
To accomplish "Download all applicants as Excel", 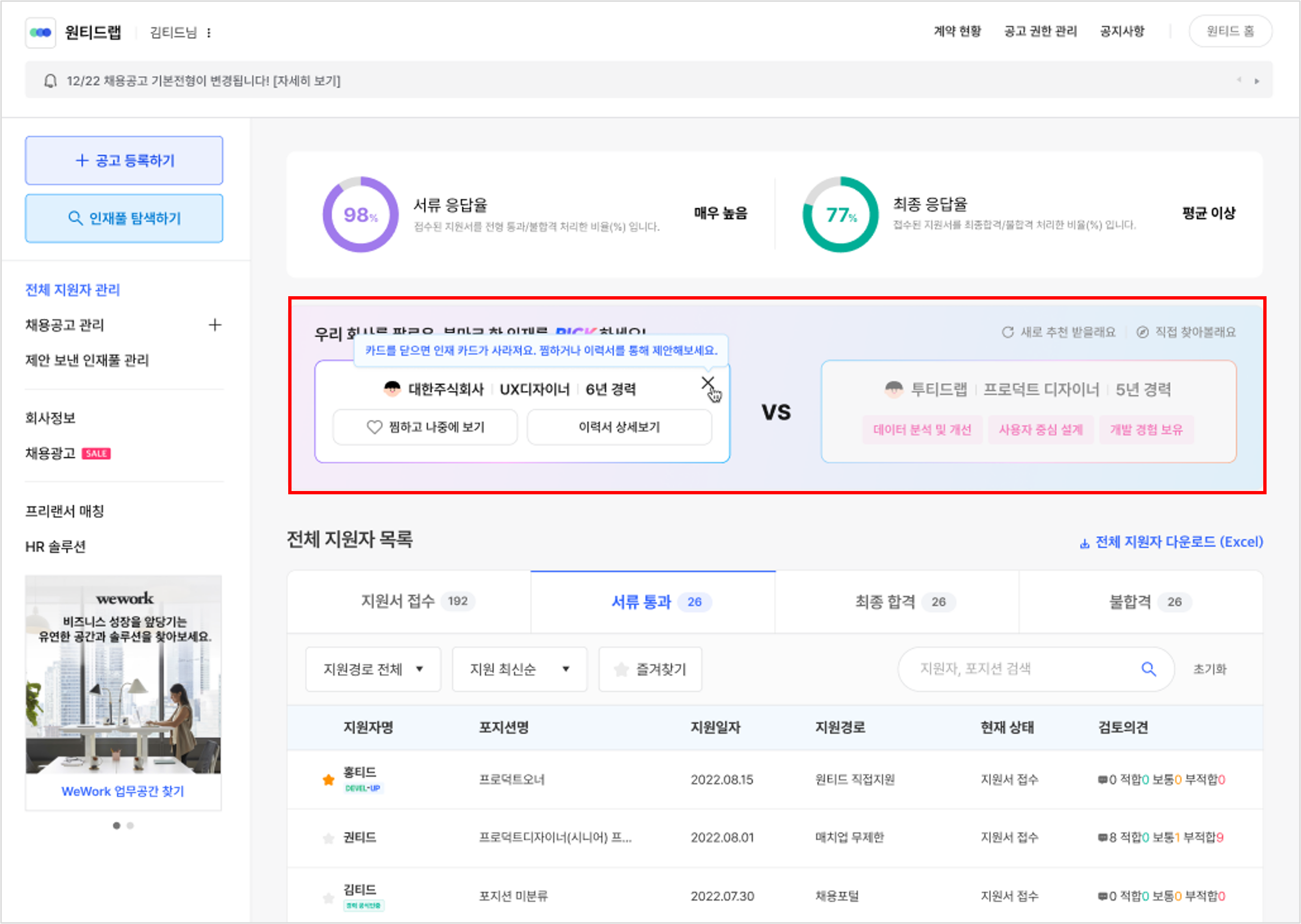I will pyautogui.click(x=1171, y=541).
